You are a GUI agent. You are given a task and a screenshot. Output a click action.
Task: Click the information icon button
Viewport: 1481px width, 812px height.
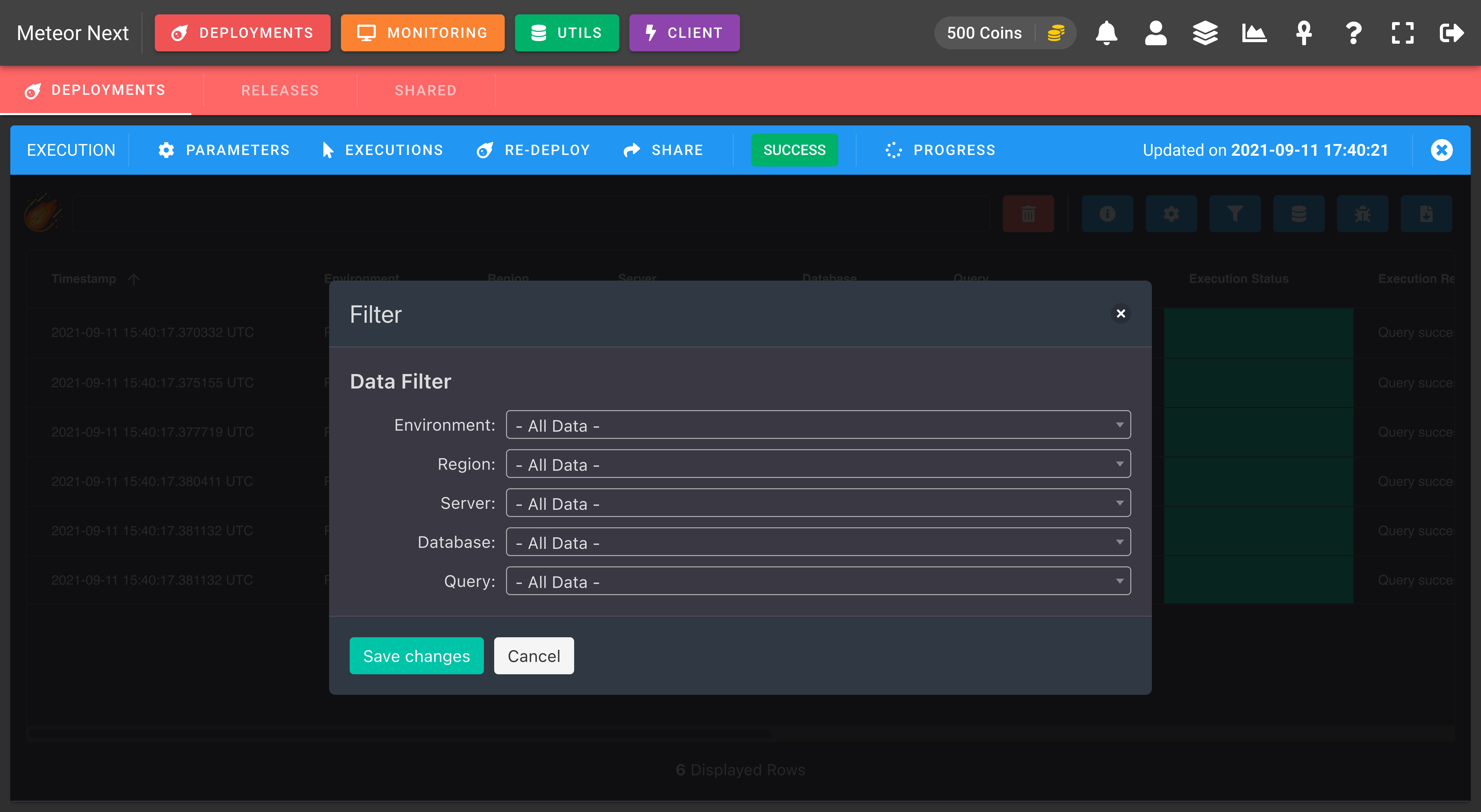coord(1107,214)
